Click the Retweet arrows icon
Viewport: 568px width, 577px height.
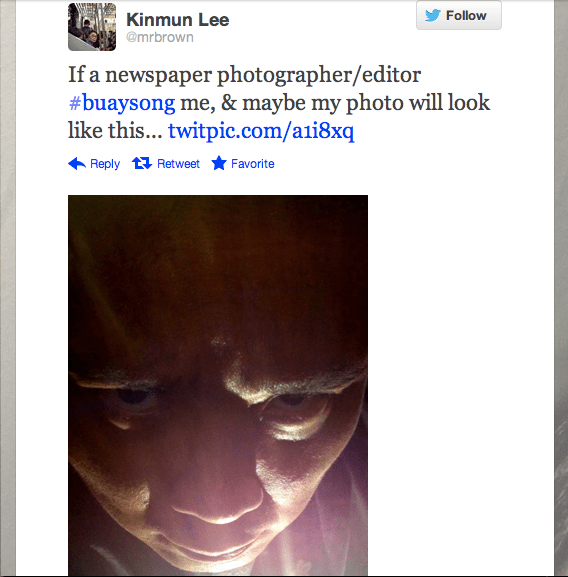tap(142, 163)
